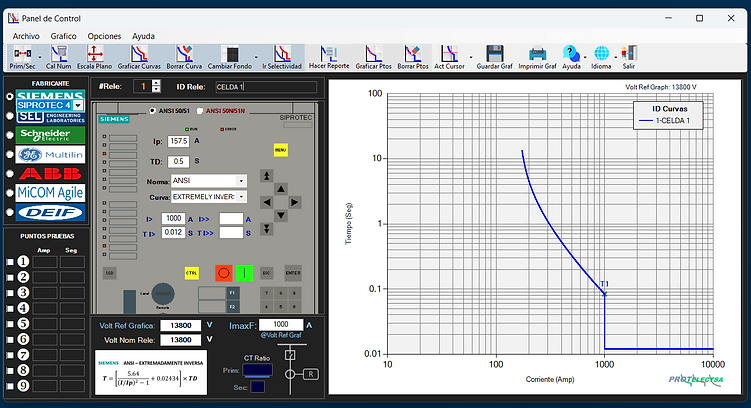Image resolution: width=751 pixels, height=408 pixels.
Task: Click Imprimir Graf printer icon
Action: click(537, 57)
